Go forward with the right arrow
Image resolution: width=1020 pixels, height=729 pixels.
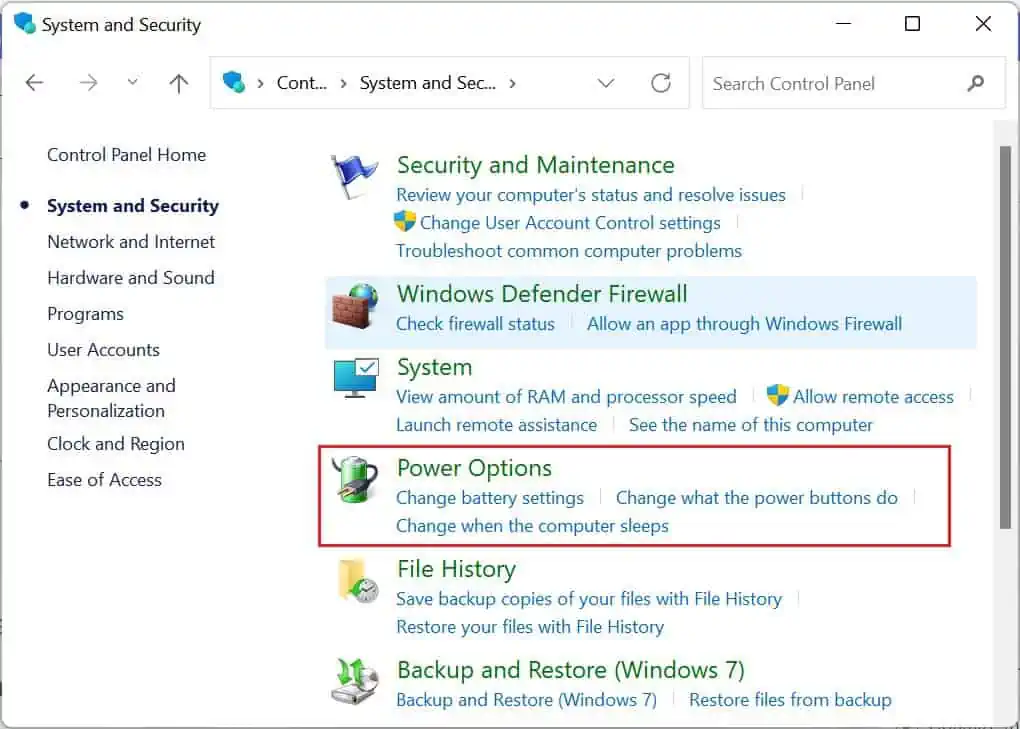(88, 83)
